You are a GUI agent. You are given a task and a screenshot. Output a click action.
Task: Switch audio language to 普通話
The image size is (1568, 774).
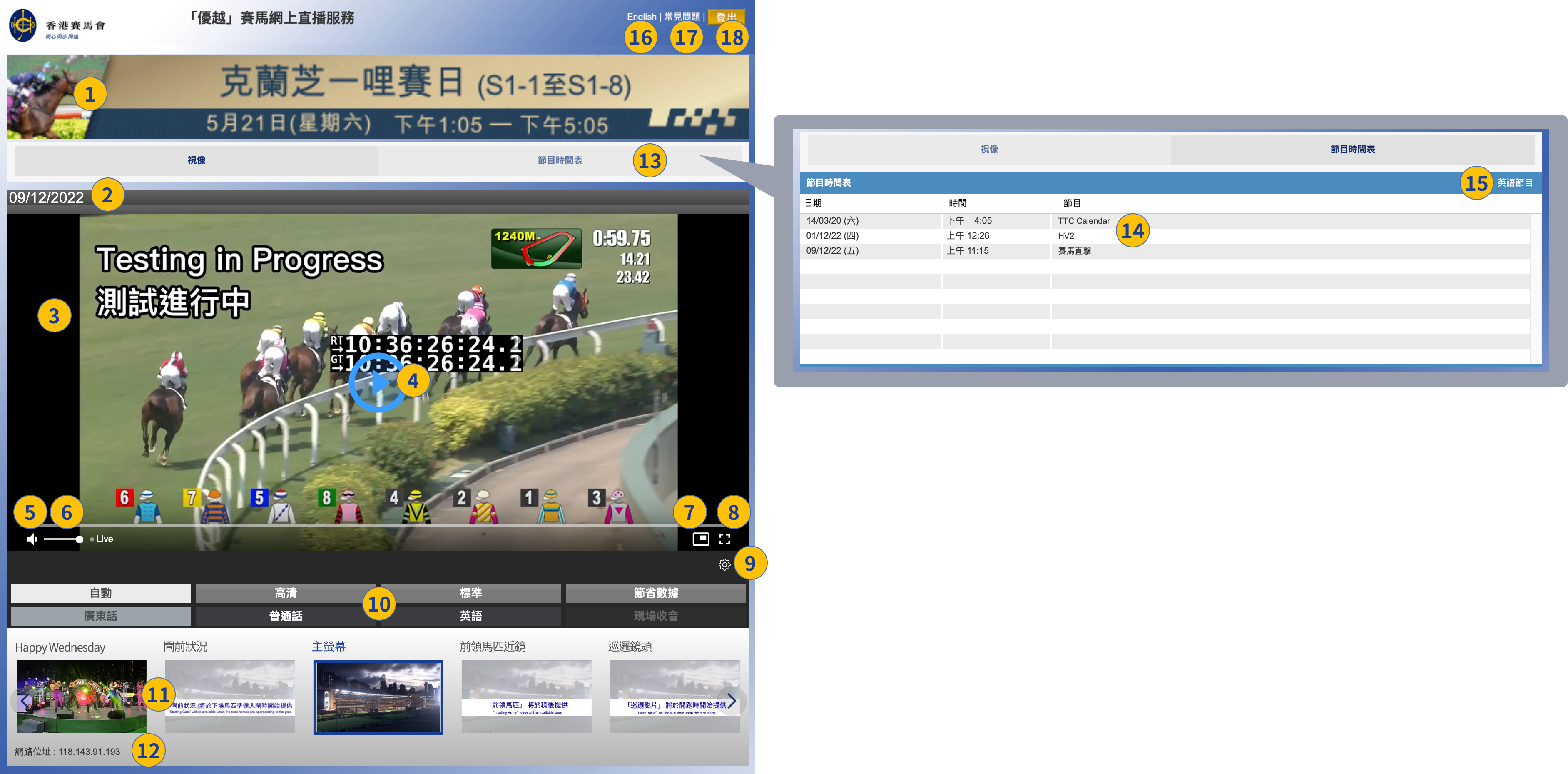[x=286, y=616]
